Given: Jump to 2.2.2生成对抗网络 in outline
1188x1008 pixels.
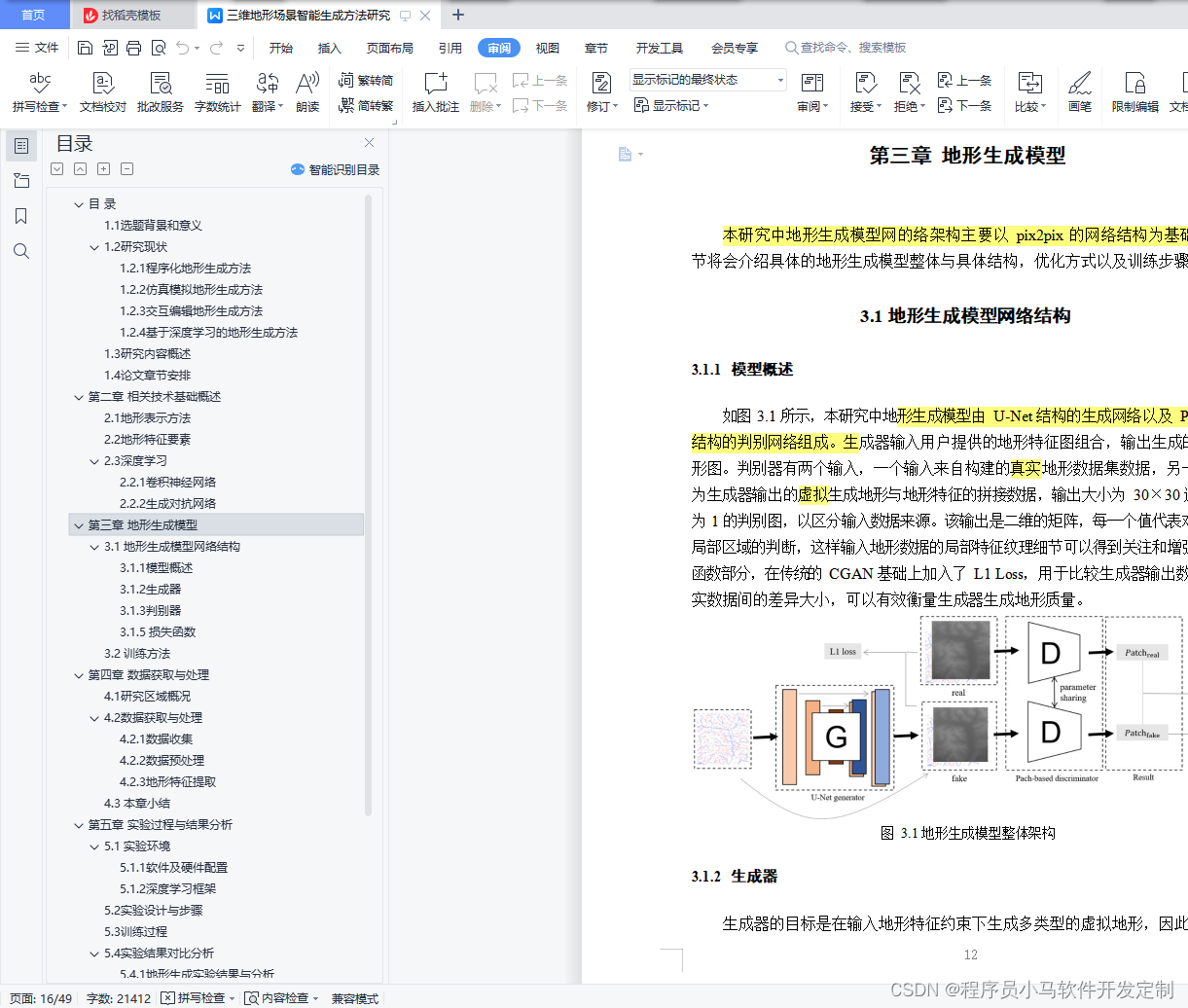Looking at the screenshot, I should (168, 504).
